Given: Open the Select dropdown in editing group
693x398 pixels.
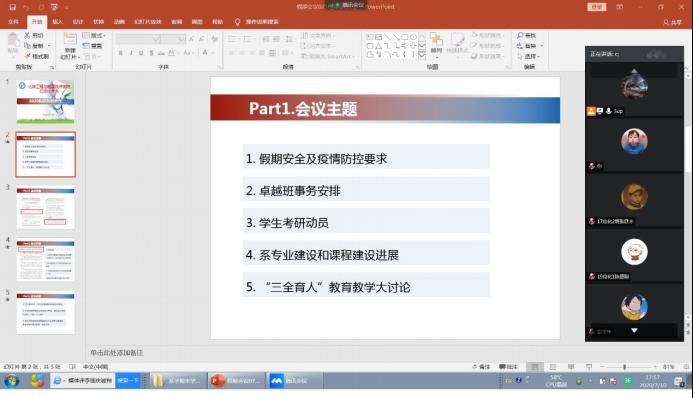Looking at the screenshot, I should pos(529,56).
